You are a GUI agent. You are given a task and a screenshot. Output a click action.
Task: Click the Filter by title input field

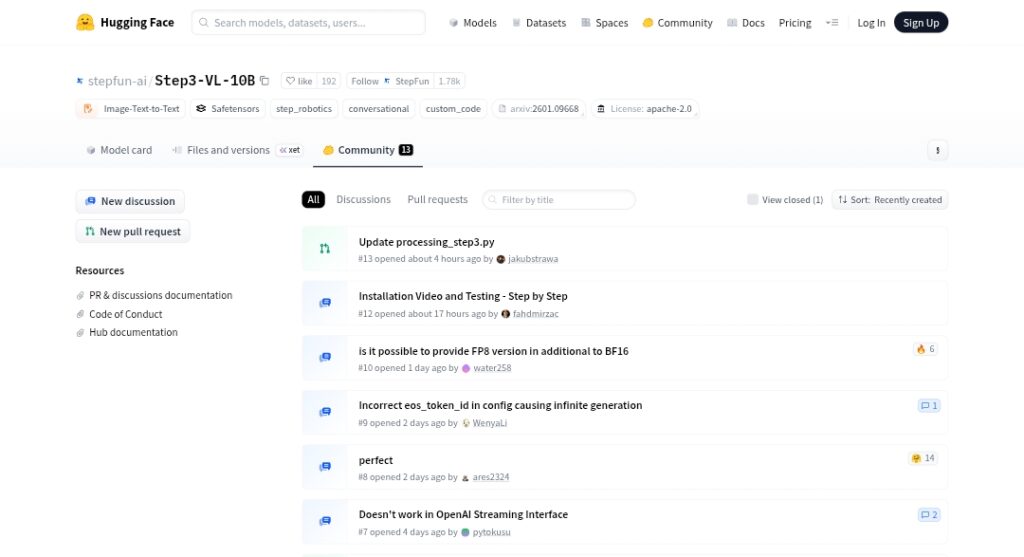565,200
